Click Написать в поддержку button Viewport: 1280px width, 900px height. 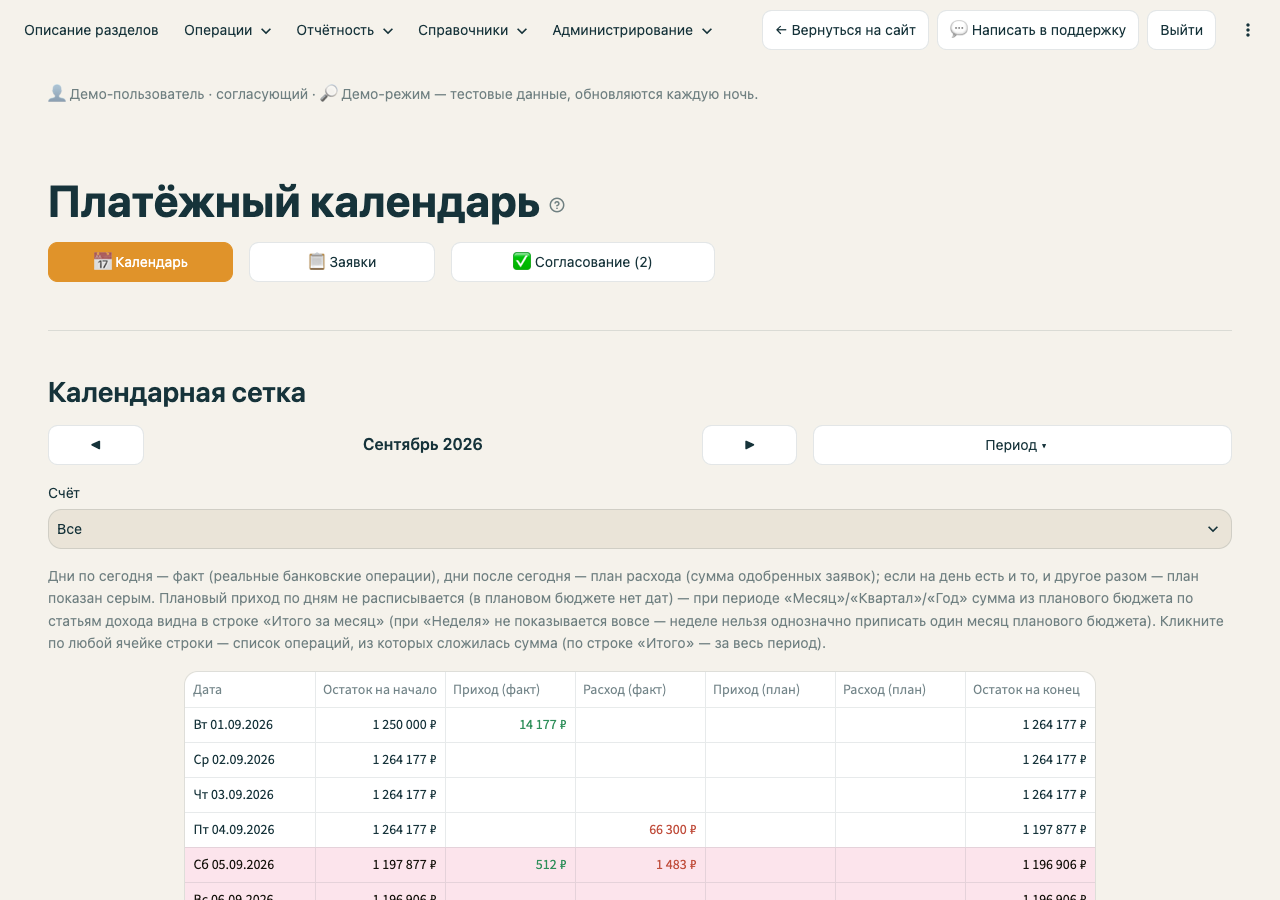pos(1038,30)
